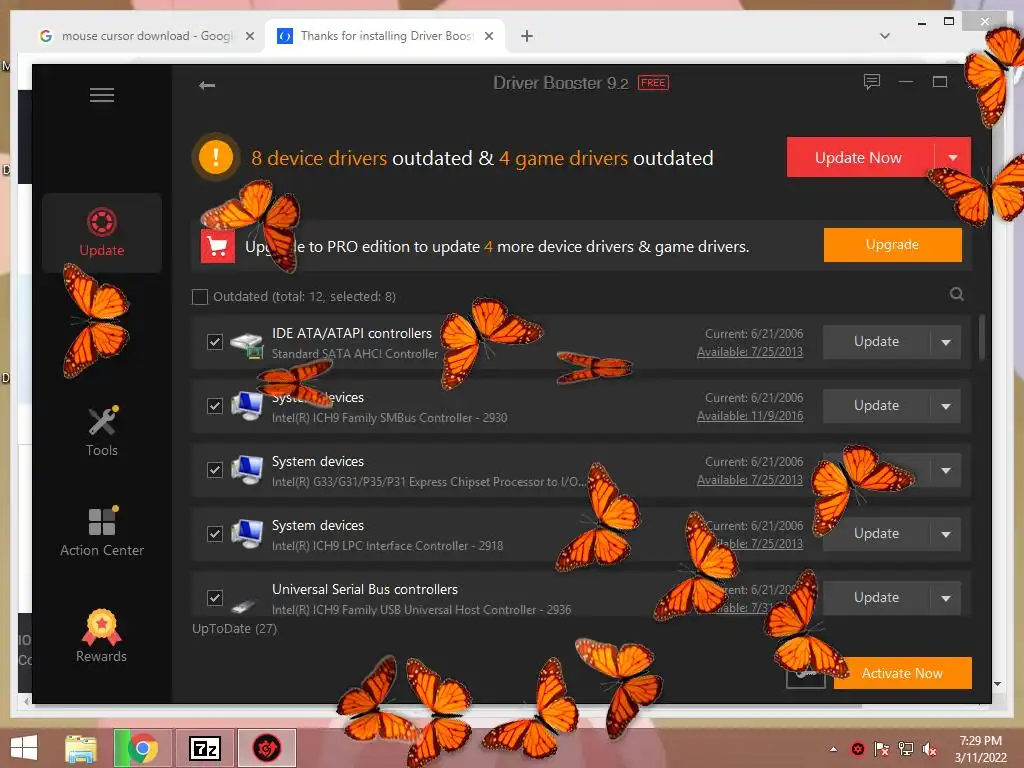The width and height of the screenshot is (1024, 768).
Task: Click the network tray icon
Action: (906, 749)
